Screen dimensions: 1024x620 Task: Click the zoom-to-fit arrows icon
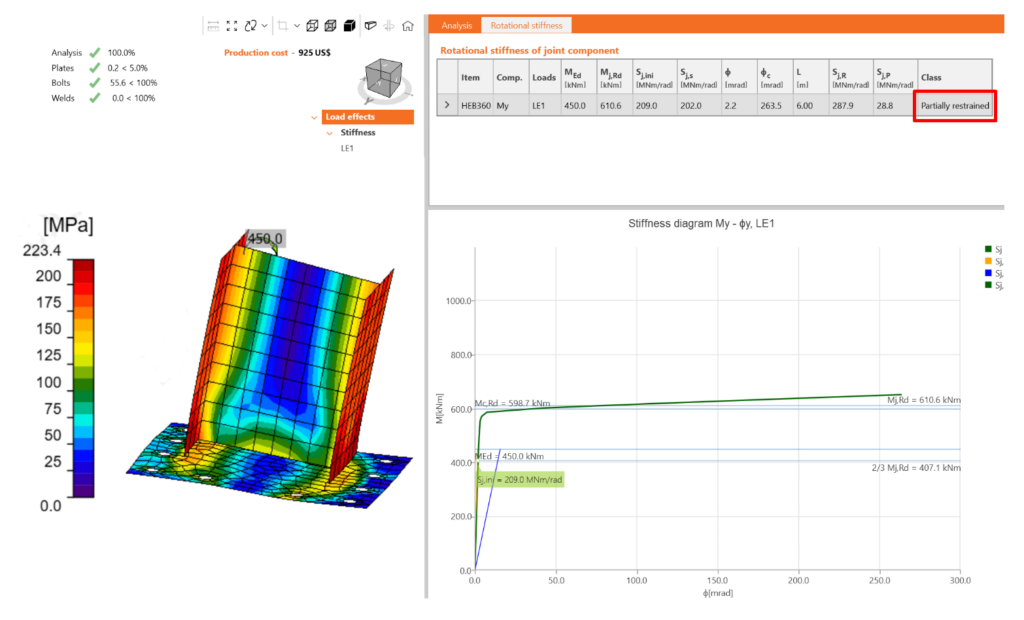tap(232, 26)
